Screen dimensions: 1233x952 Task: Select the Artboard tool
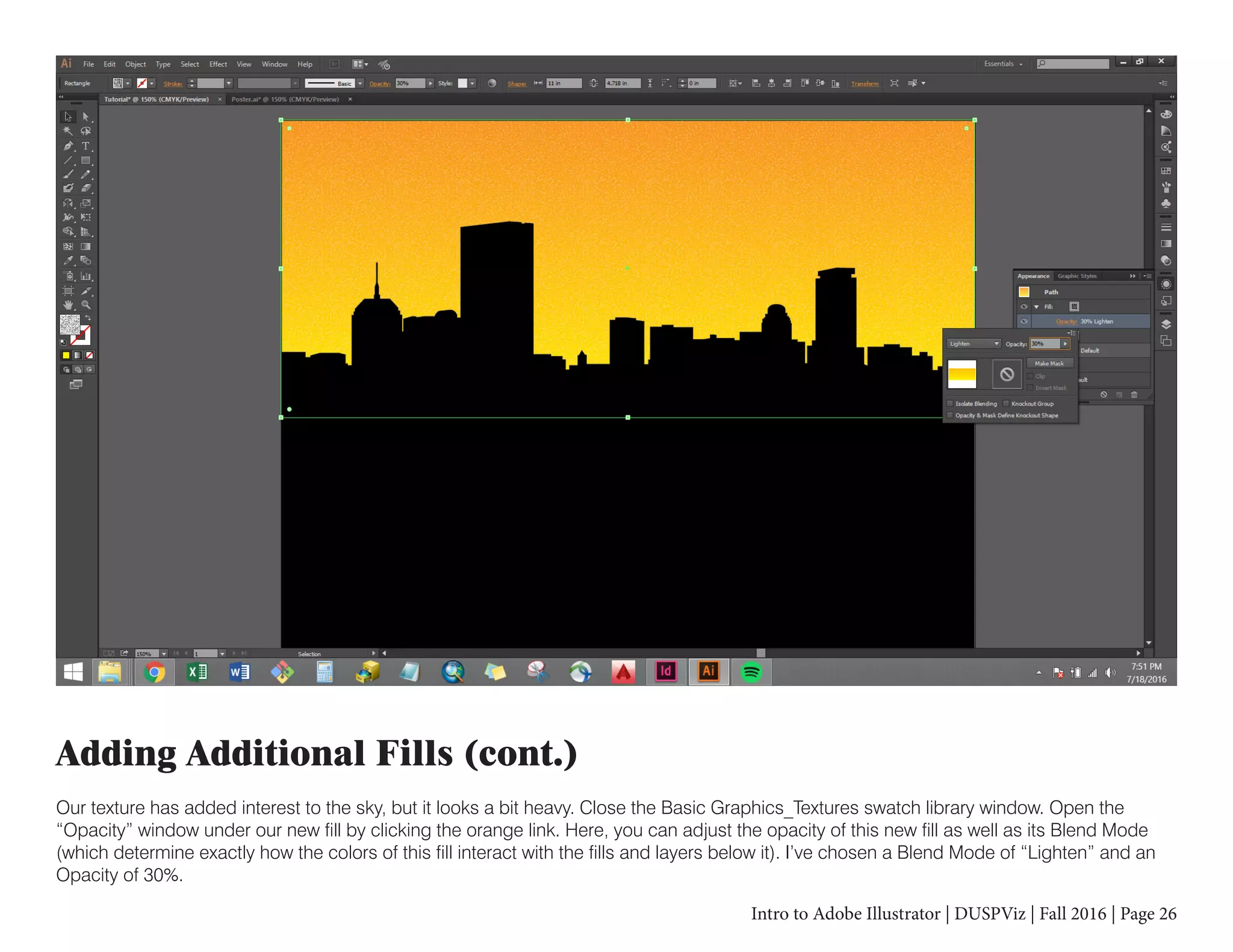pyautogui.click(x=68, y=291)
